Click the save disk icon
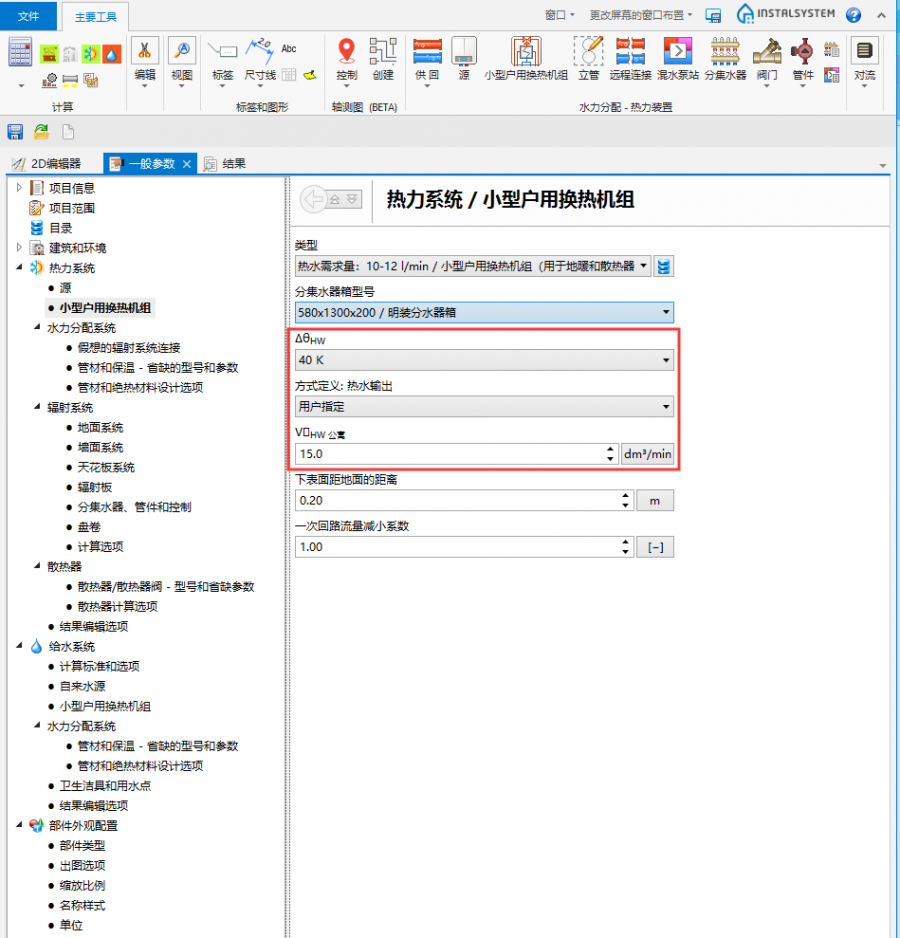The height and width of the screenshot is (938, 900). (15, 131)
